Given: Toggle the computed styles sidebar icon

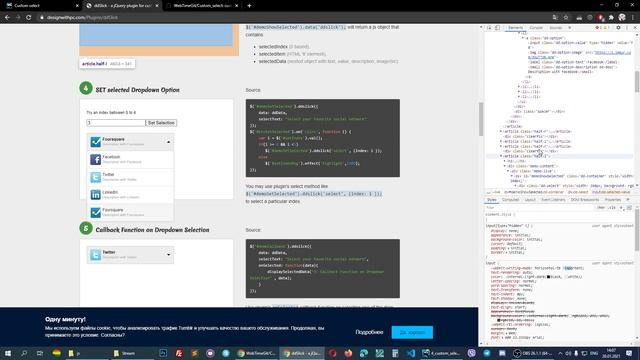Looking at the screenshot, I should click(x=629, y=208).
